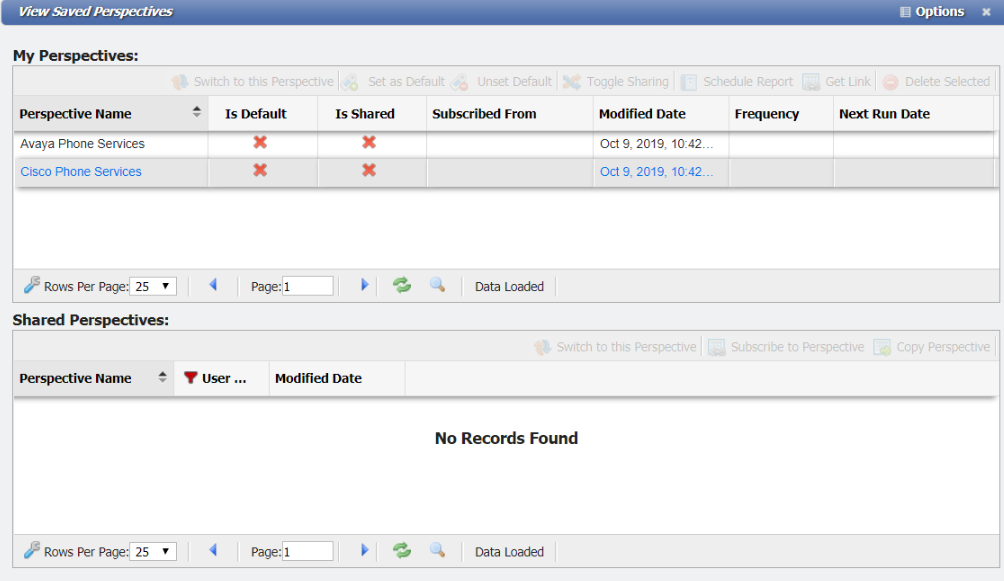1004x581 pixels.
Task: Select the Cisco Phone Services perspective
Action: click(x=81, y=172)
